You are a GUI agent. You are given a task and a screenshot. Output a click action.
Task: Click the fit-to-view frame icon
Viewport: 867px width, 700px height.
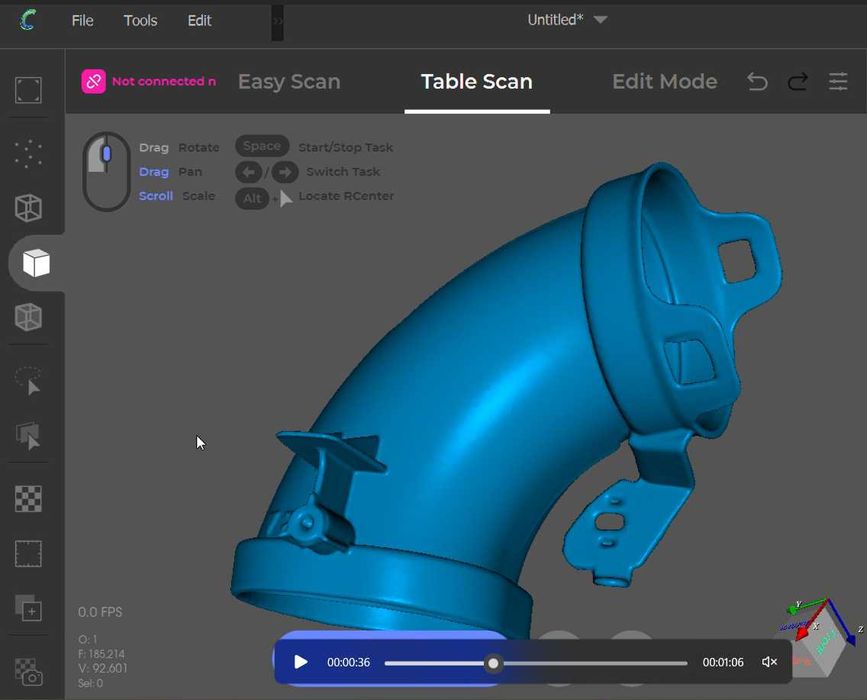pos(28,90)
